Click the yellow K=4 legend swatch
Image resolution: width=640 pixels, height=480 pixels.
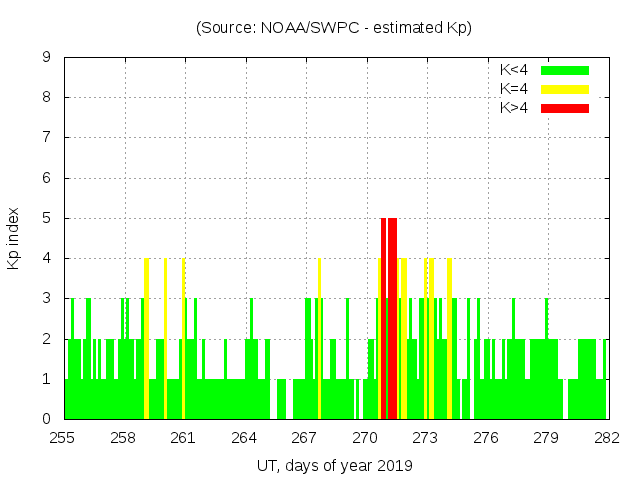click(x=565, y=89)
